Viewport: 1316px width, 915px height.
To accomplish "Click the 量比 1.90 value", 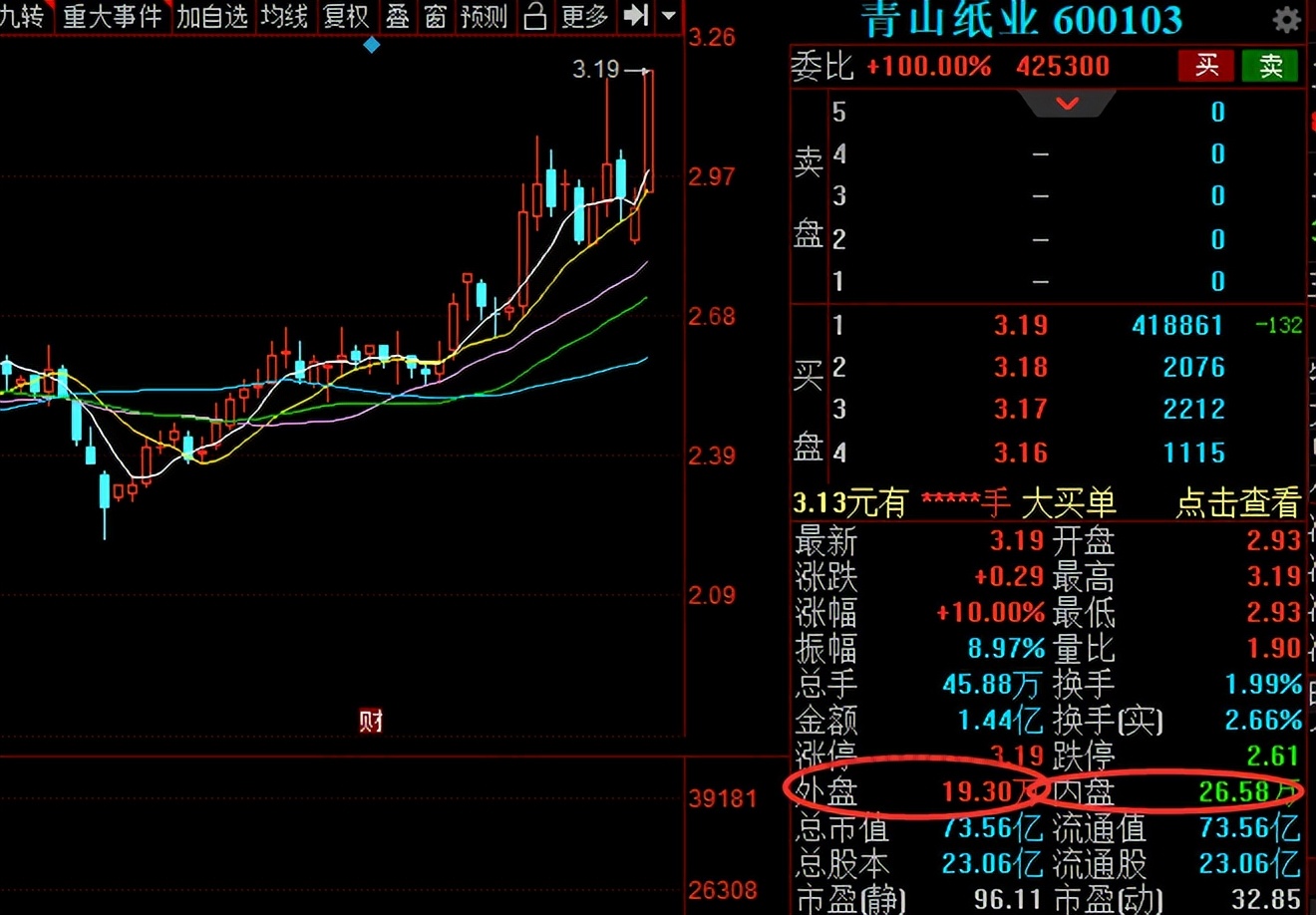I will coord(1274,648).
